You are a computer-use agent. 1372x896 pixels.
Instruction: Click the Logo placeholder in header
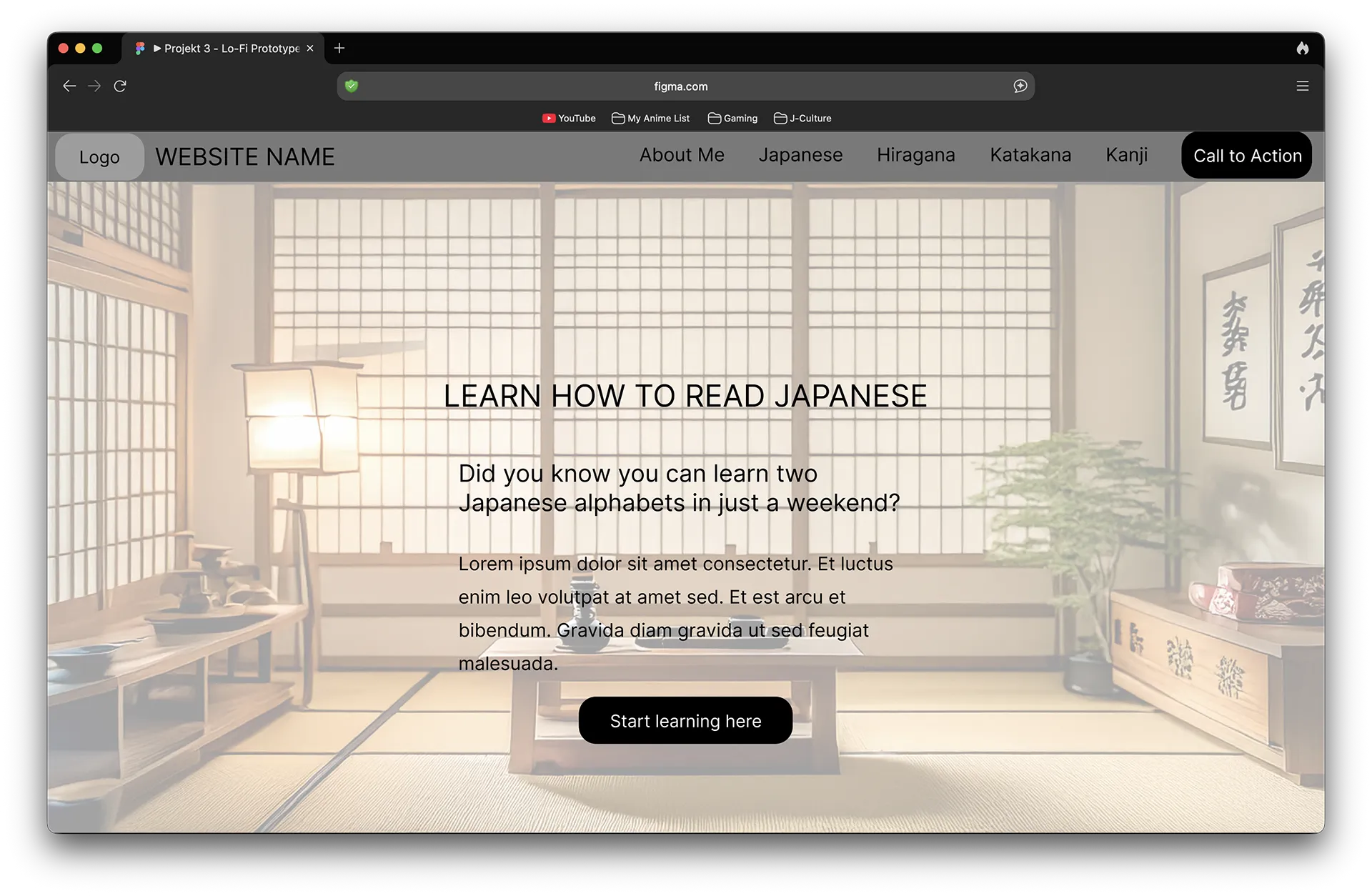99,156
